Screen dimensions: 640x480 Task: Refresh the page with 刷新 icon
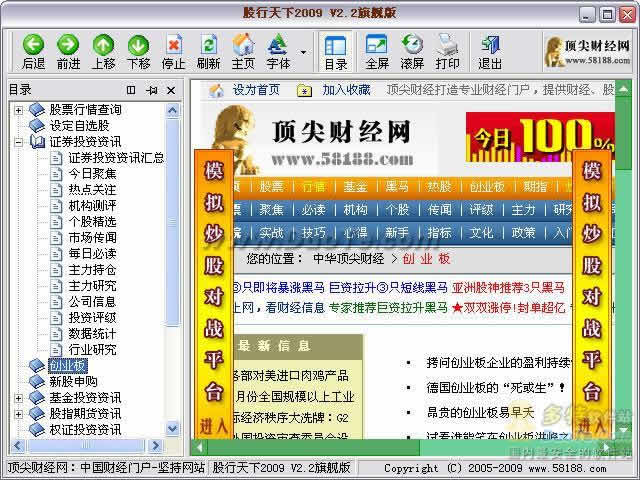pyautogui.click(x=209, y=44)
